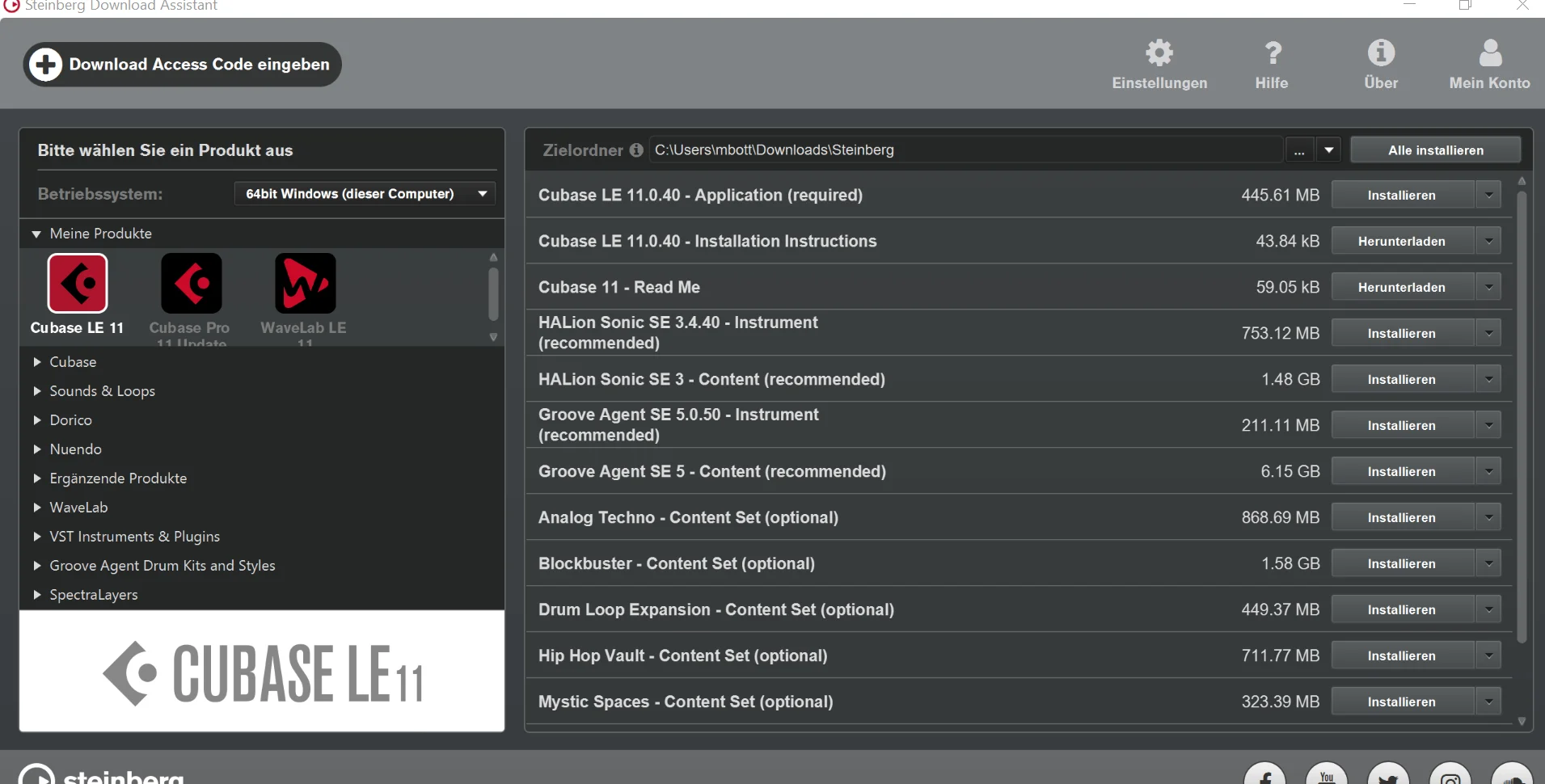The height and width of the screenshot is (784, 1545).
Task: Click the products list scroll down arrow
Action: click(493, 337)
